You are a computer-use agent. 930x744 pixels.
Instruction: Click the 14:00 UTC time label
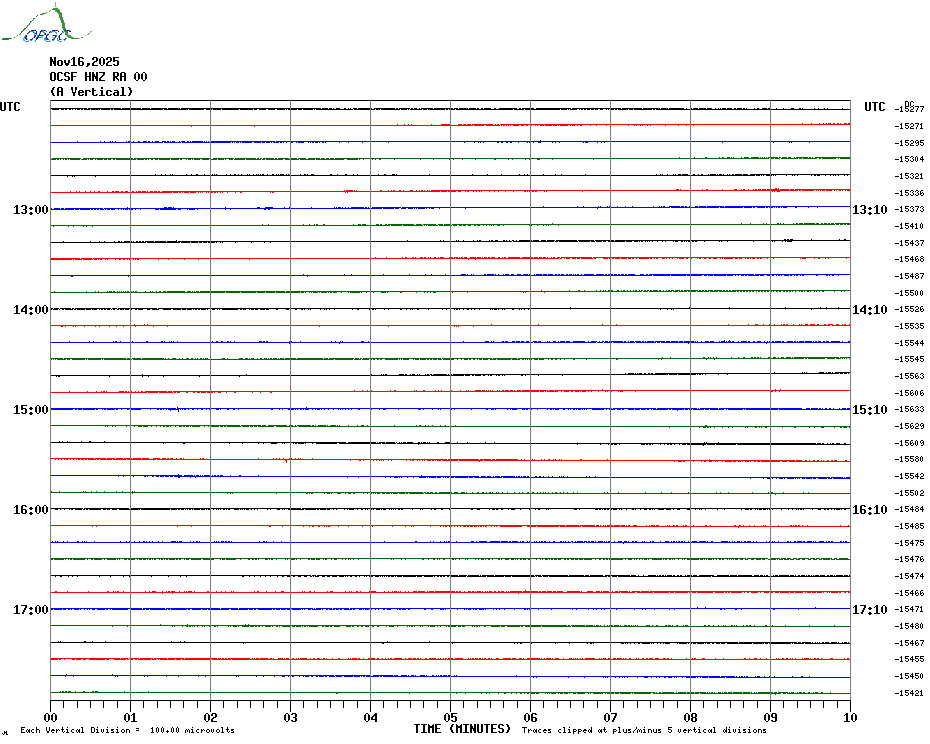pos(31,310)
